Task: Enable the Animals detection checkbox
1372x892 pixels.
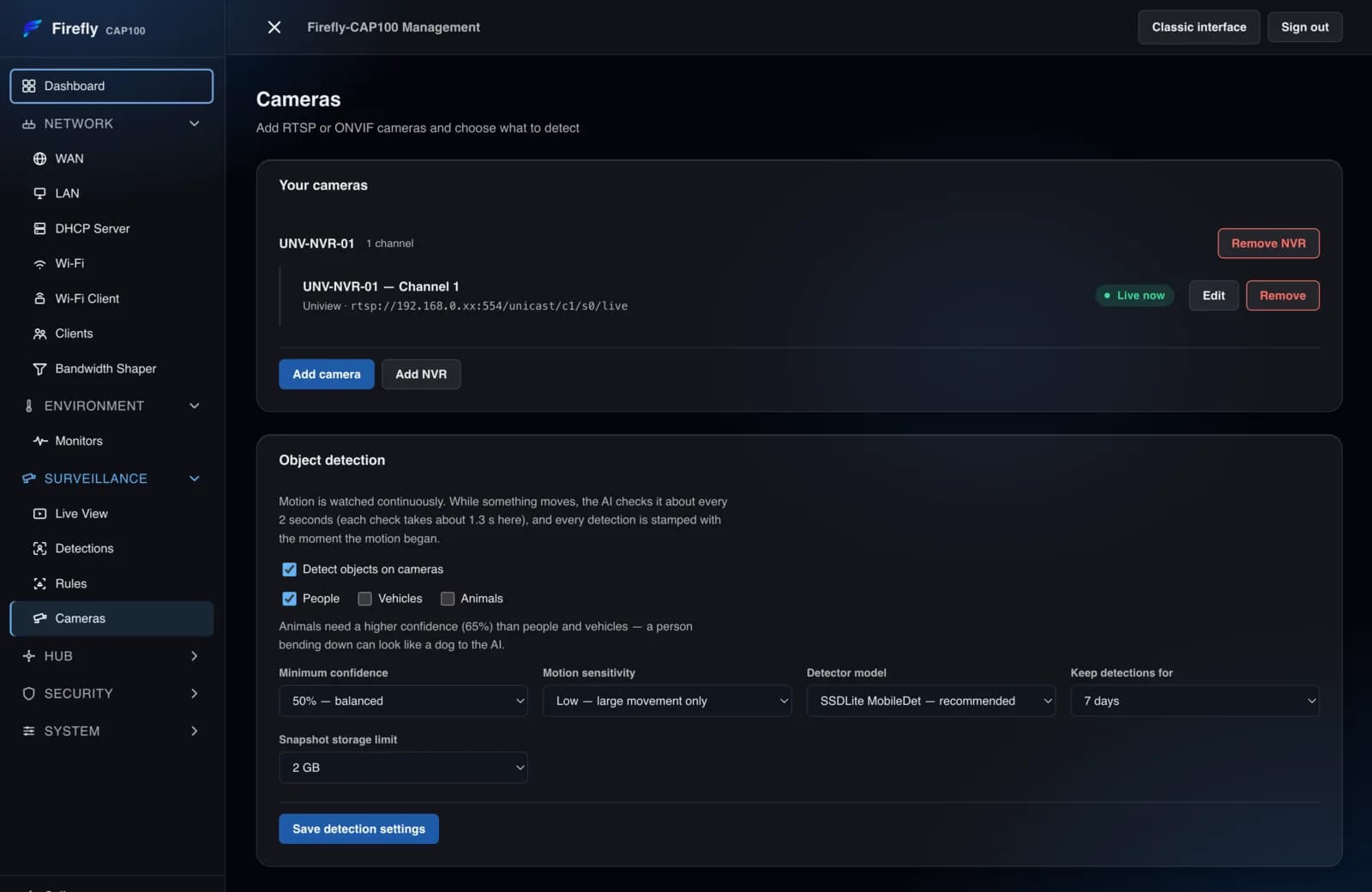Action: (x=448, y=599)
